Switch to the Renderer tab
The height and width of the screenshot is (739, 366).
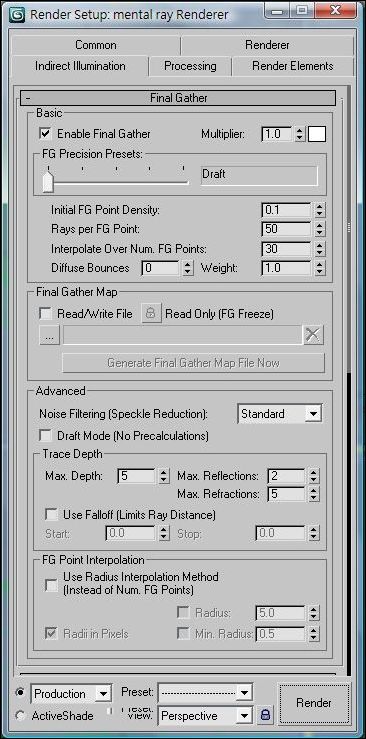tap(267, 45)
